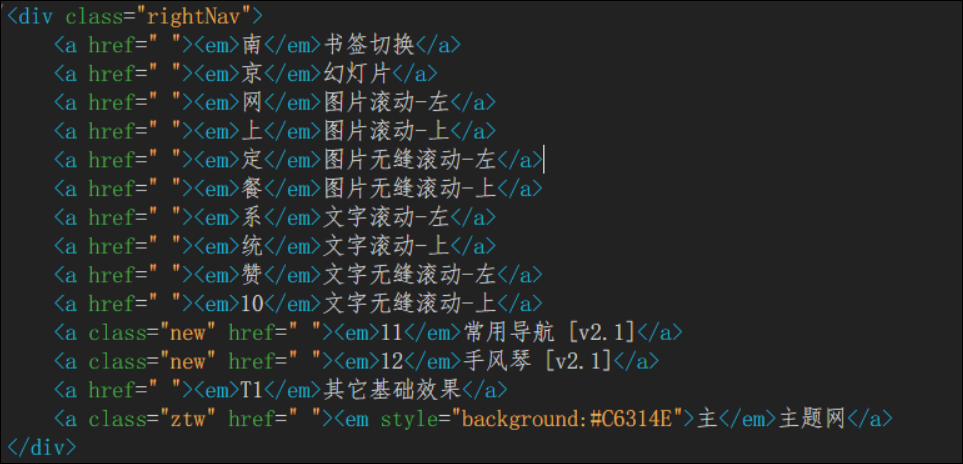
Task: Click the line with 图片无缝滚动-上
Action: point(298,189)
